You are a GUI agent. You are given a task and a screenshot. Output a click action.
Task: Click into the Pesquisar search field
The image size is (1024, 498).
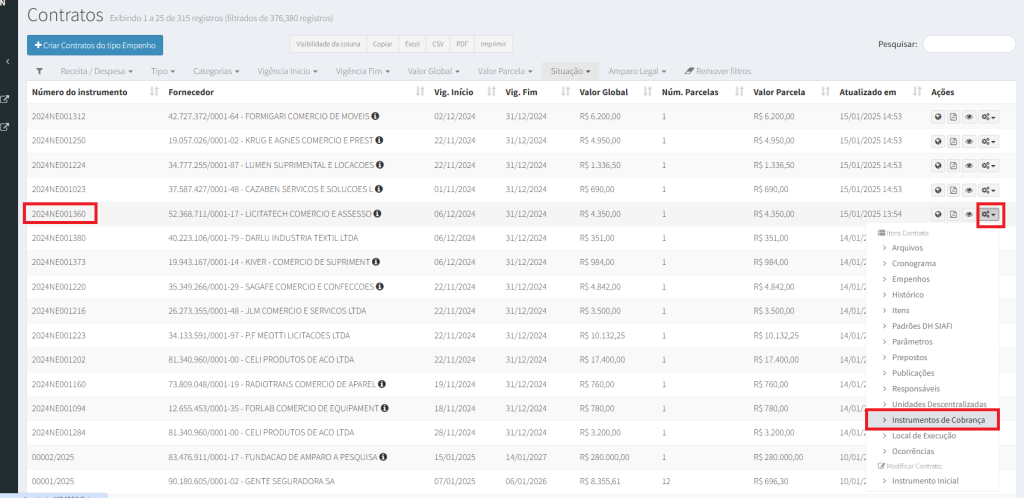(x=967, y=45)
